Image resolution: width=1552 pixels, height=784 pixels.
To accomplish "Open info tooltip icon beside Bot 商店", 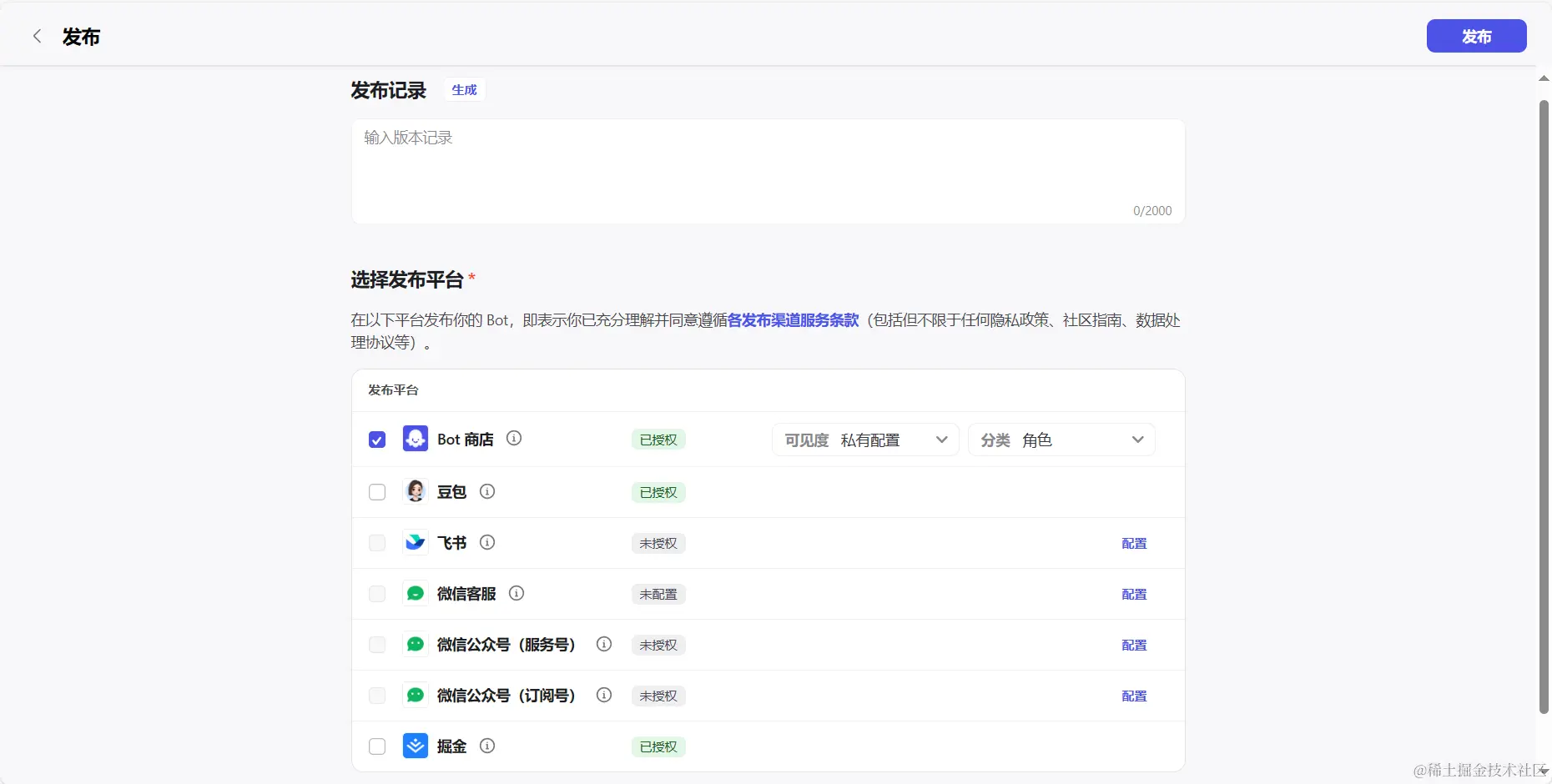I will point(514,438).
